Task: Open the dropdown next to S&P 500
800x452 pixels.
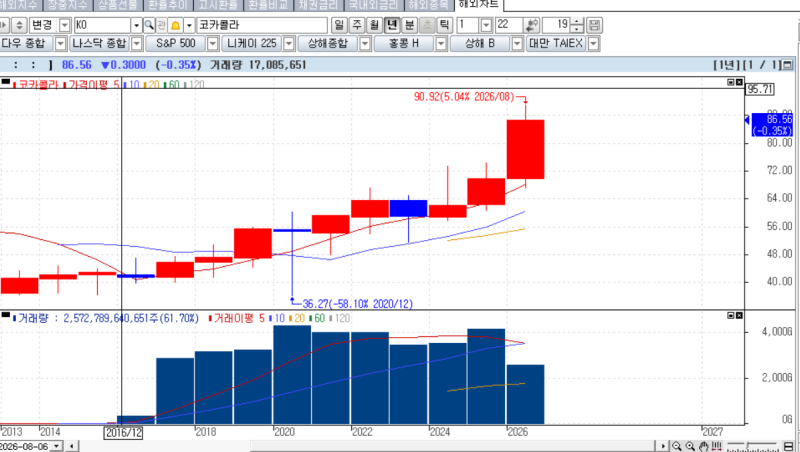Action: [213, 44]
